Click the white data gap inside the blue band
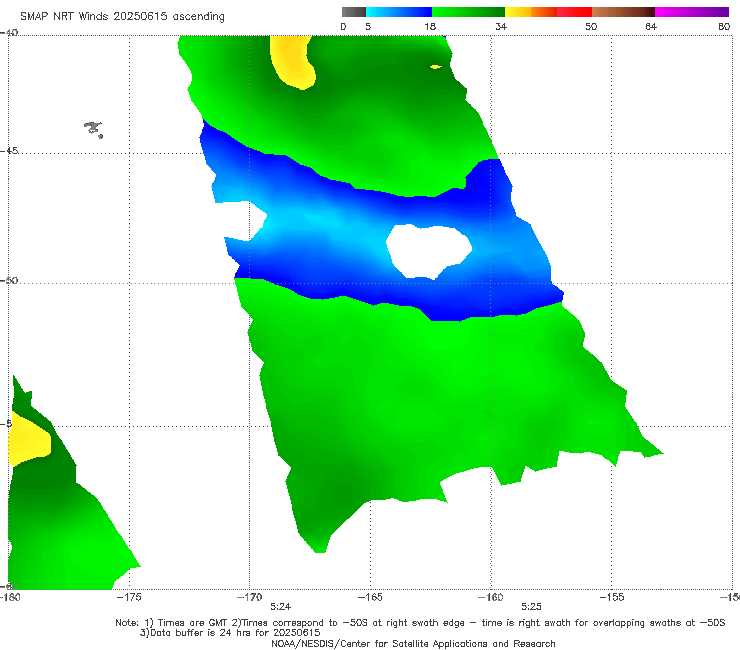This screenshot has width=740, height=650. tap(429, 252)
